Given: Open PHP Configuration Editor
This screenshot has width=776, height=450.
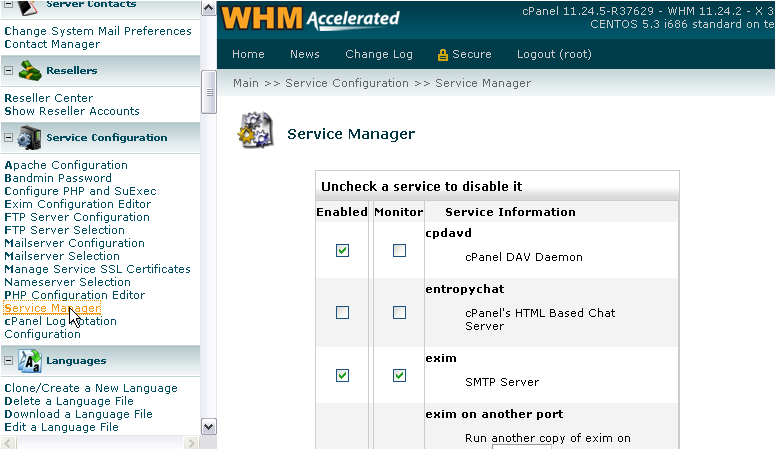Looking at the screenshot, I should (75, 295).
